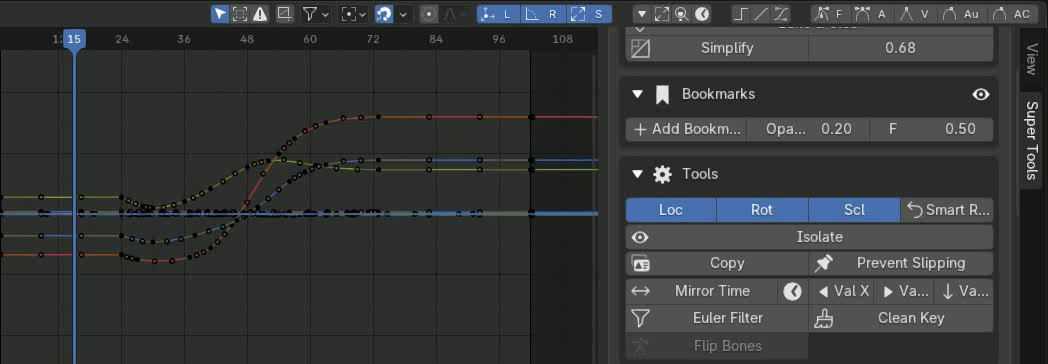Click the Simplify button
1048x364 pixels.
tap(717, 48)
